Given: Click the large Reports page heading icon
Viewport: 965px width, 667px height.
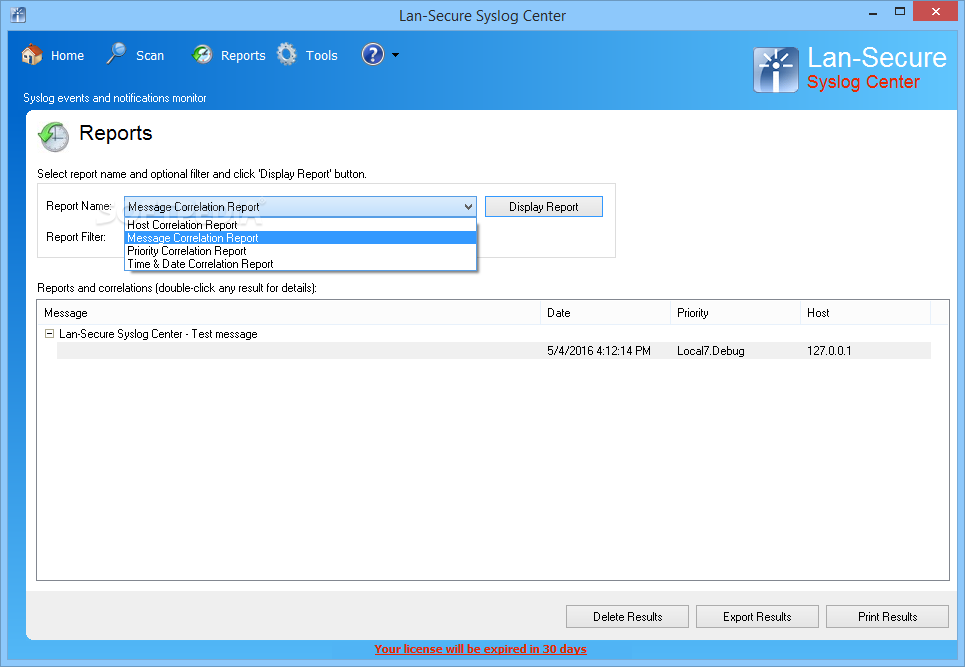Looking at the screenshot, I should coord(54,137).
